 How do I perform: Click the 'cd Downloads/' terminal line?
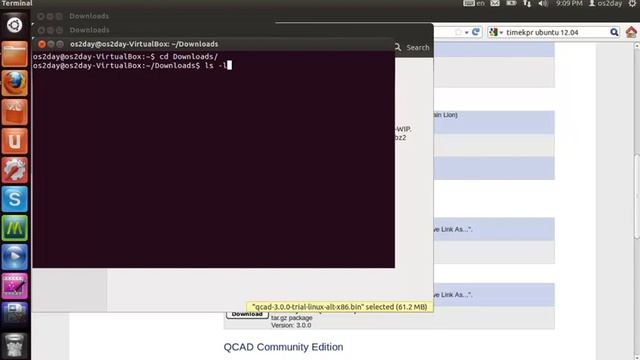(126, 56)
